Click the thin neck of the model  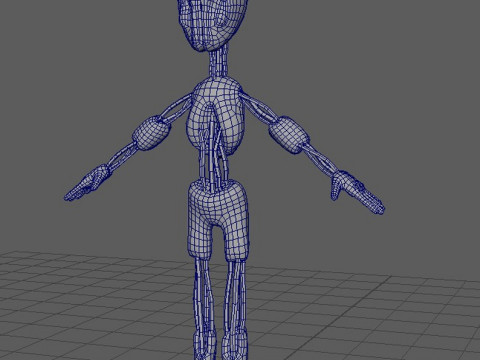tap(219, 63)
